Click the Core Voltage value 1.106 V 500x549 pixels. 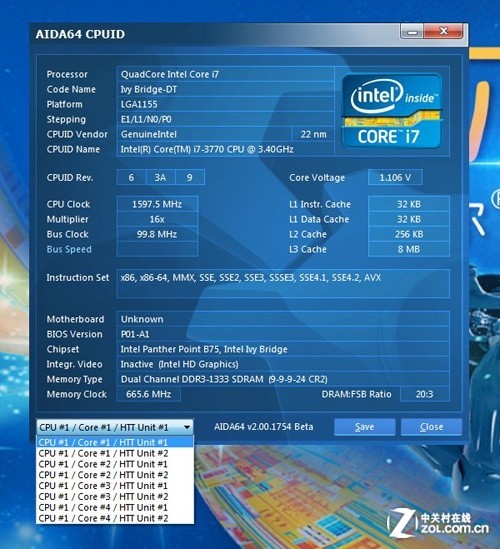395,178
